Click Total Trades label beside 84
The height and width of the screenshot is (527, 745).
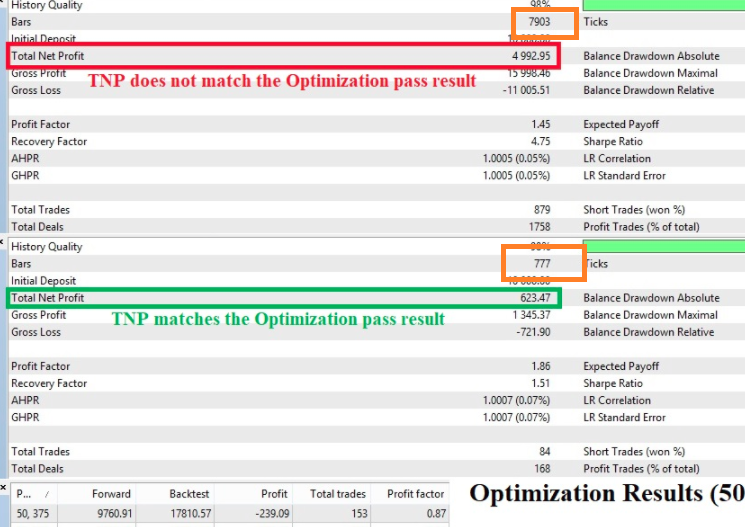click(40, 452)
